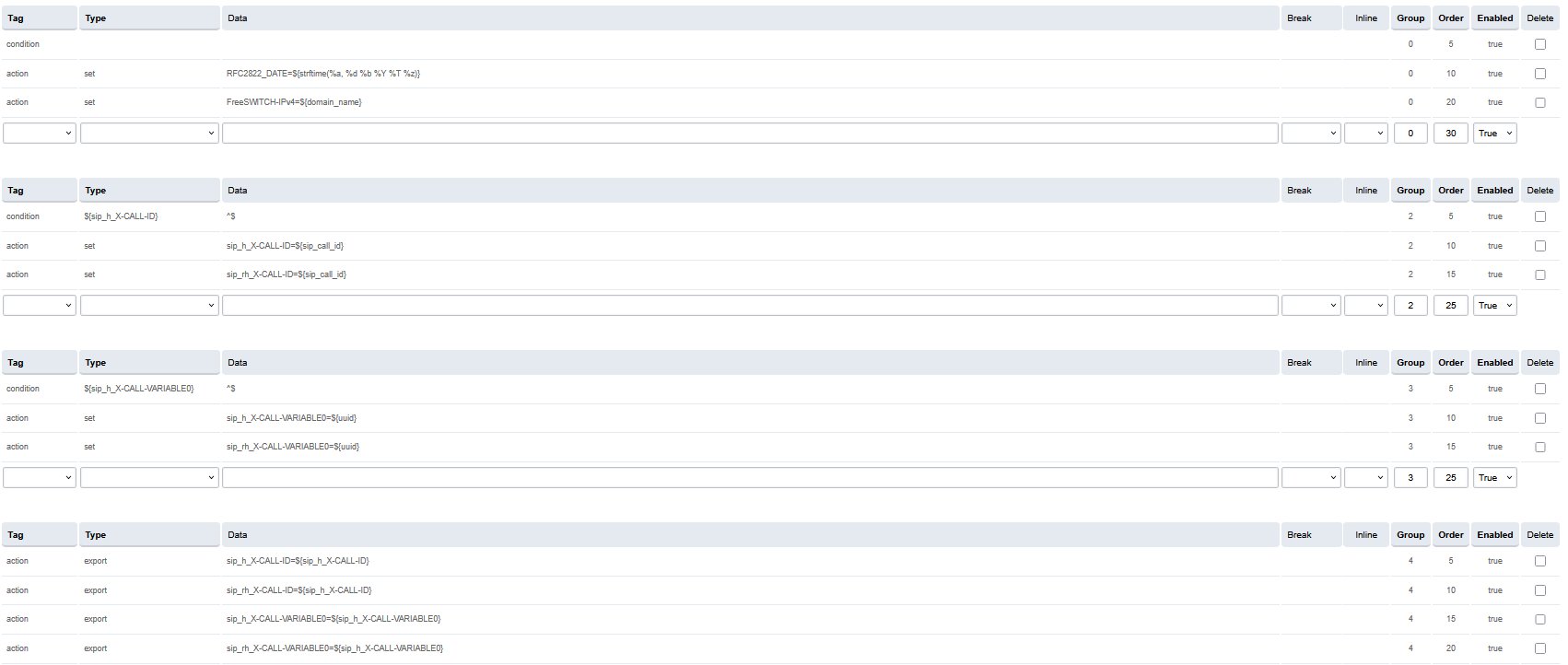Click the Order column header in the last table
The width and height of the screenshot is (1568, 665).
(1450, 535)
